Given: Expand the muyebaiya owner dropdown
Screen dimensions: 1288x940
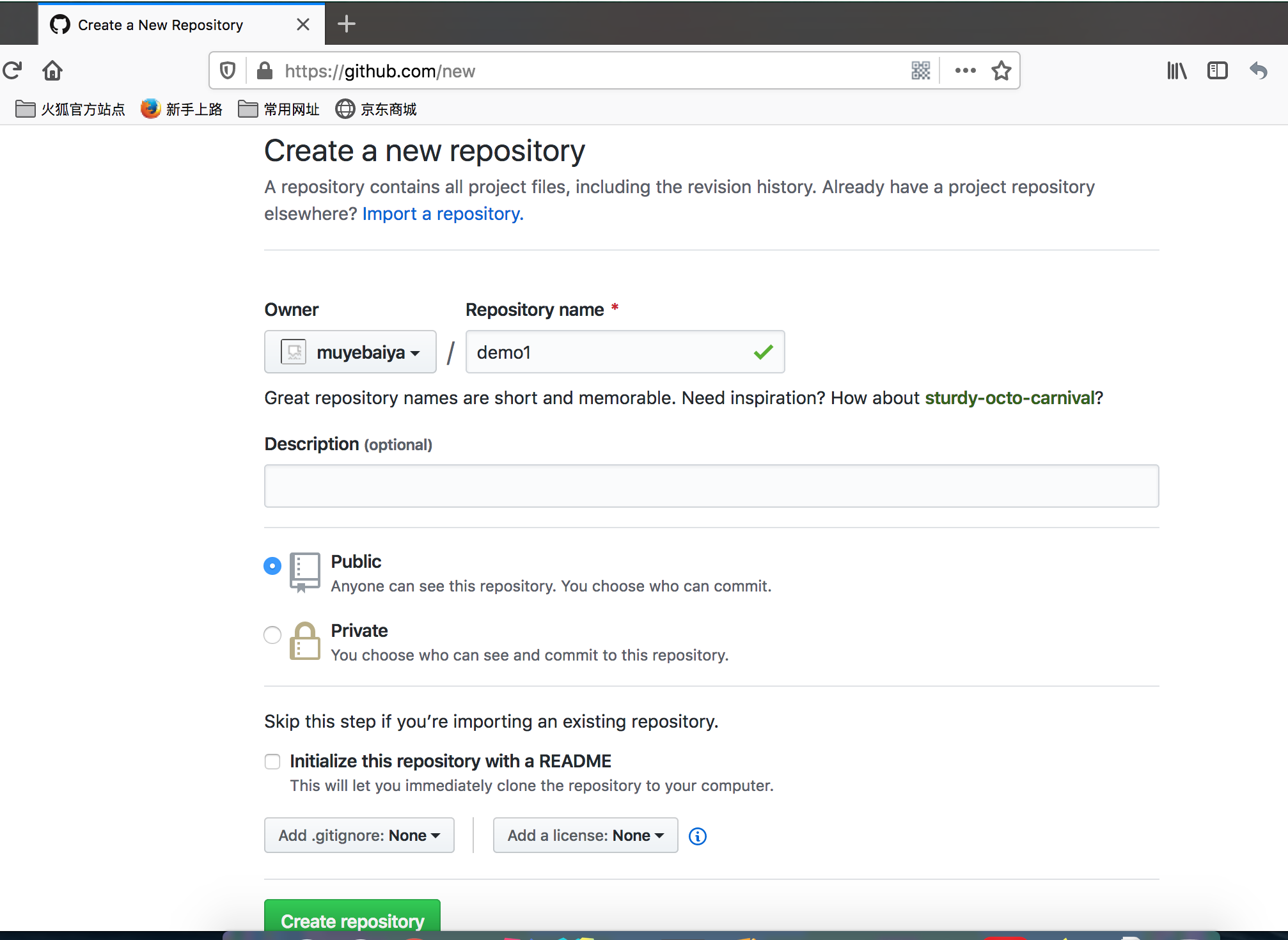Looking at the screenshot, I should (x=350, y=352).
